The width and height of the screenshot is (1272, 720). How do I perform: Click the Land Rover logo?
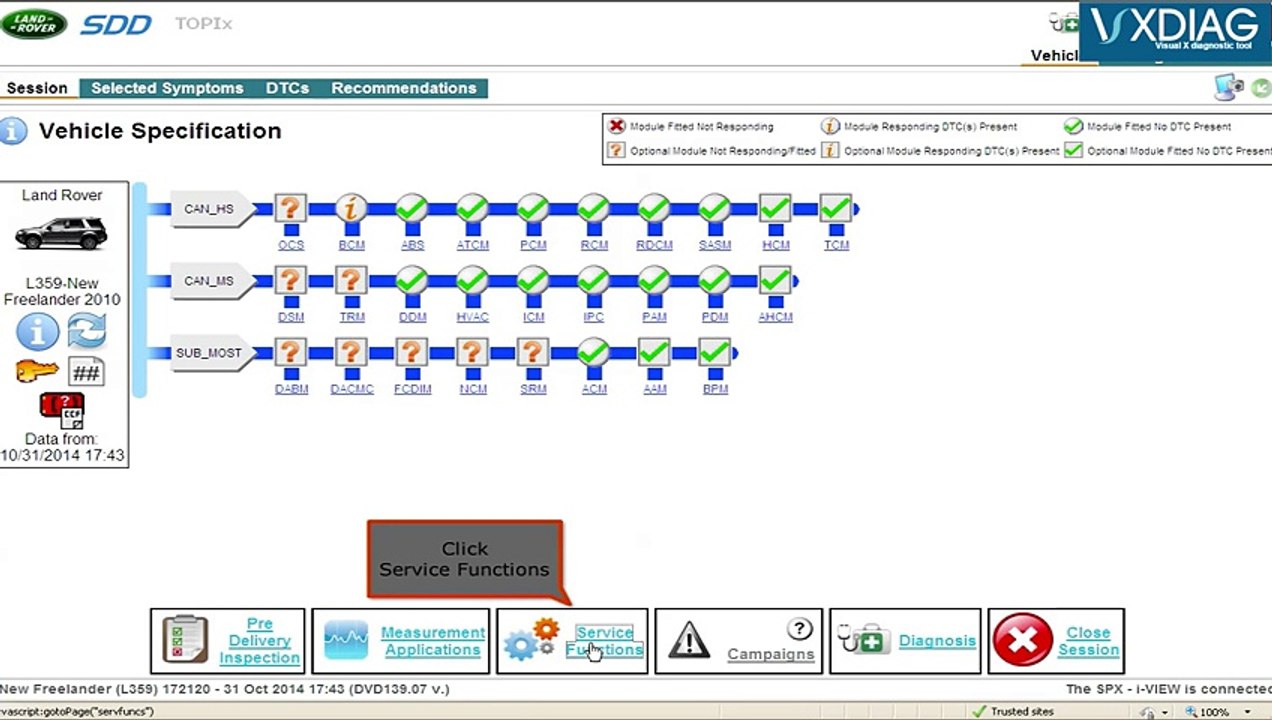click(x=34, y=24)
